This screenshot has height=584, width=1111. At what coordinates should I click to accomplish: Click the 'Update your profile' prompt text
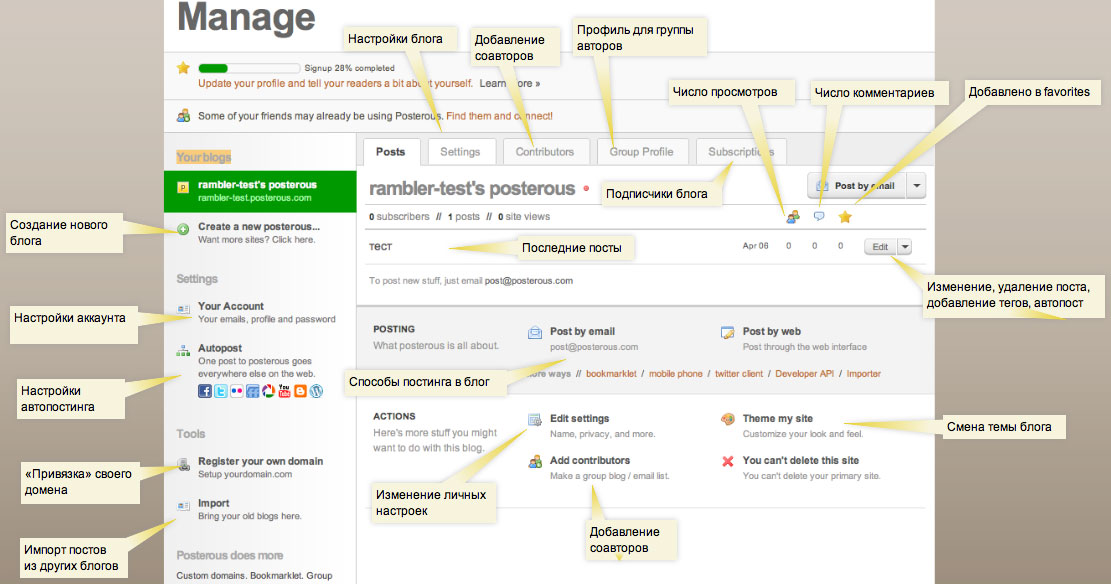(334, 84)
